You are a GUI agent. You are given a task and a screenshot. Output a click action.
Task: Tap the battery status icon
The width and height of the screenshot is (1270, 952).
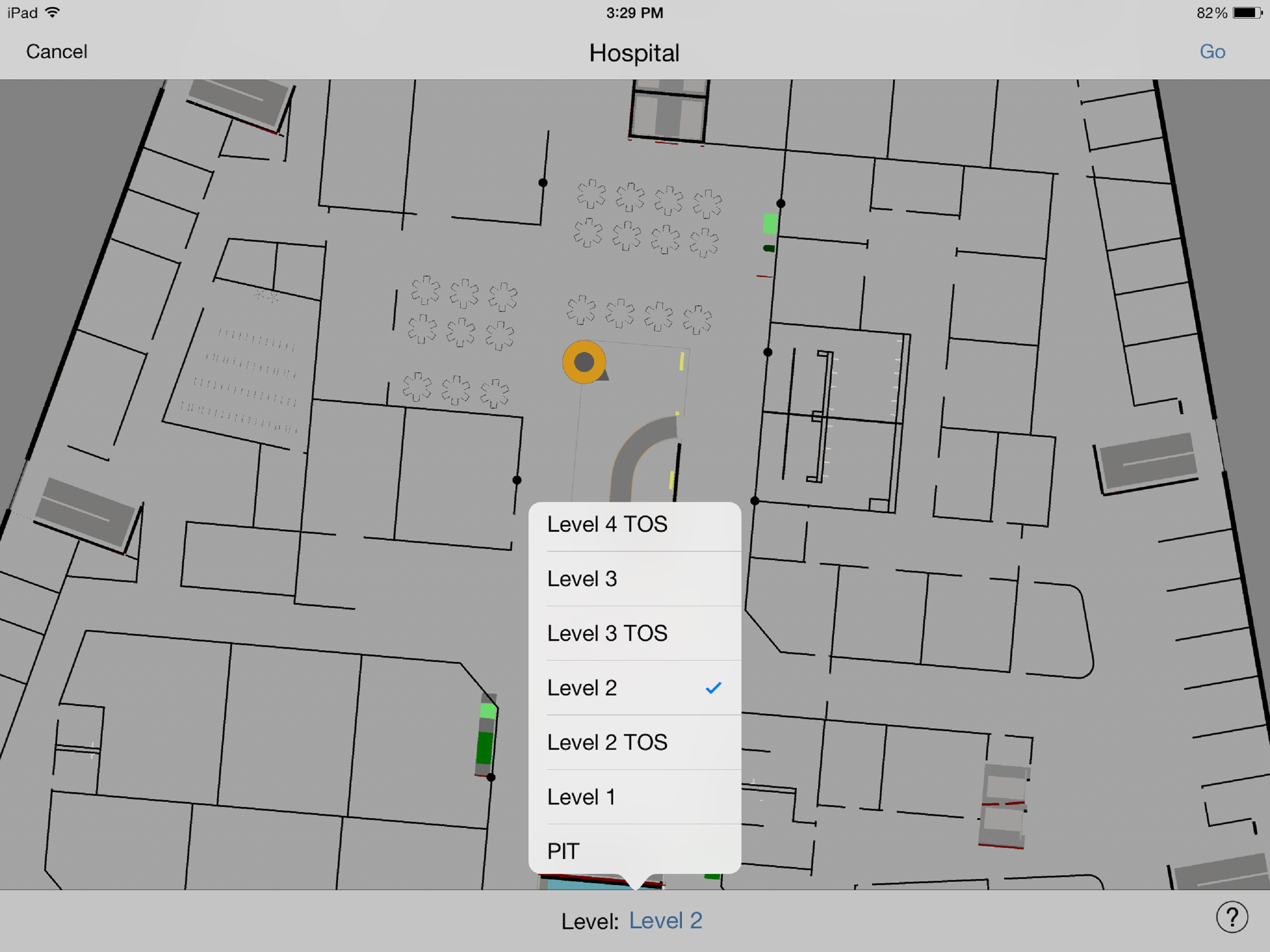click(1247, 13)
